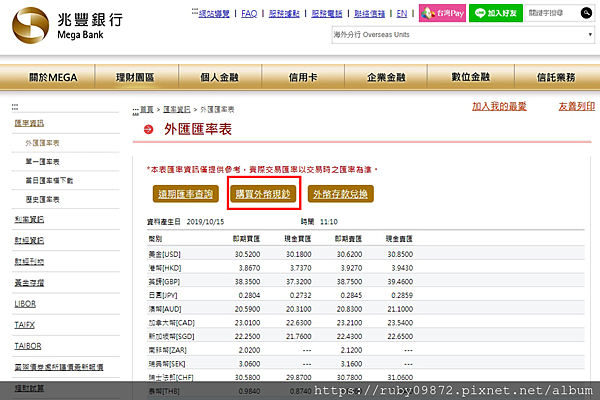This screenshot has width=600, height=400.
Task: Click the 新加坡幣[SGD] currency row label
Action: 171,336
